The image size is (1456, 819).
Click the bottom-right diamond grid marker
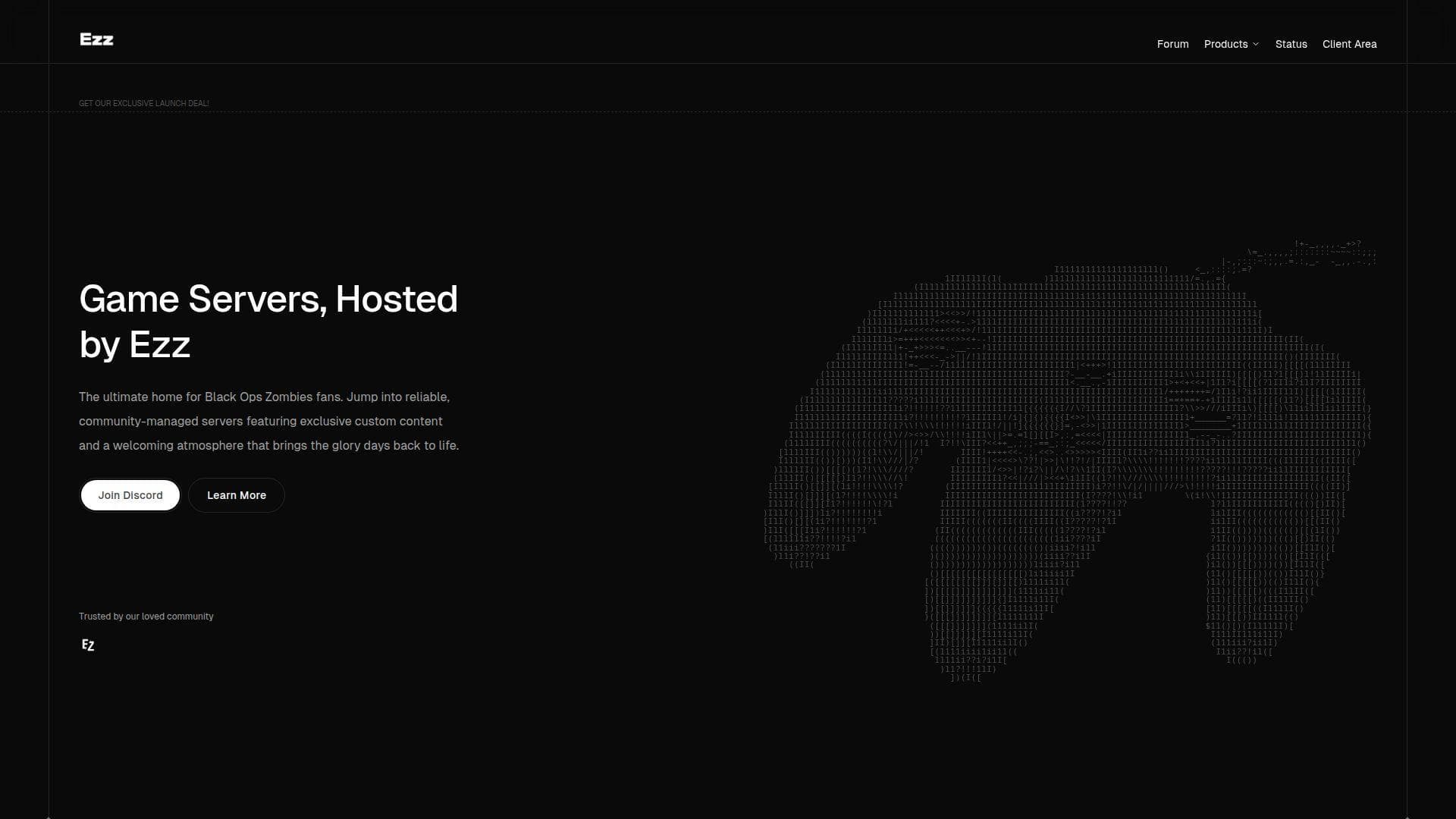[1407, 817]
